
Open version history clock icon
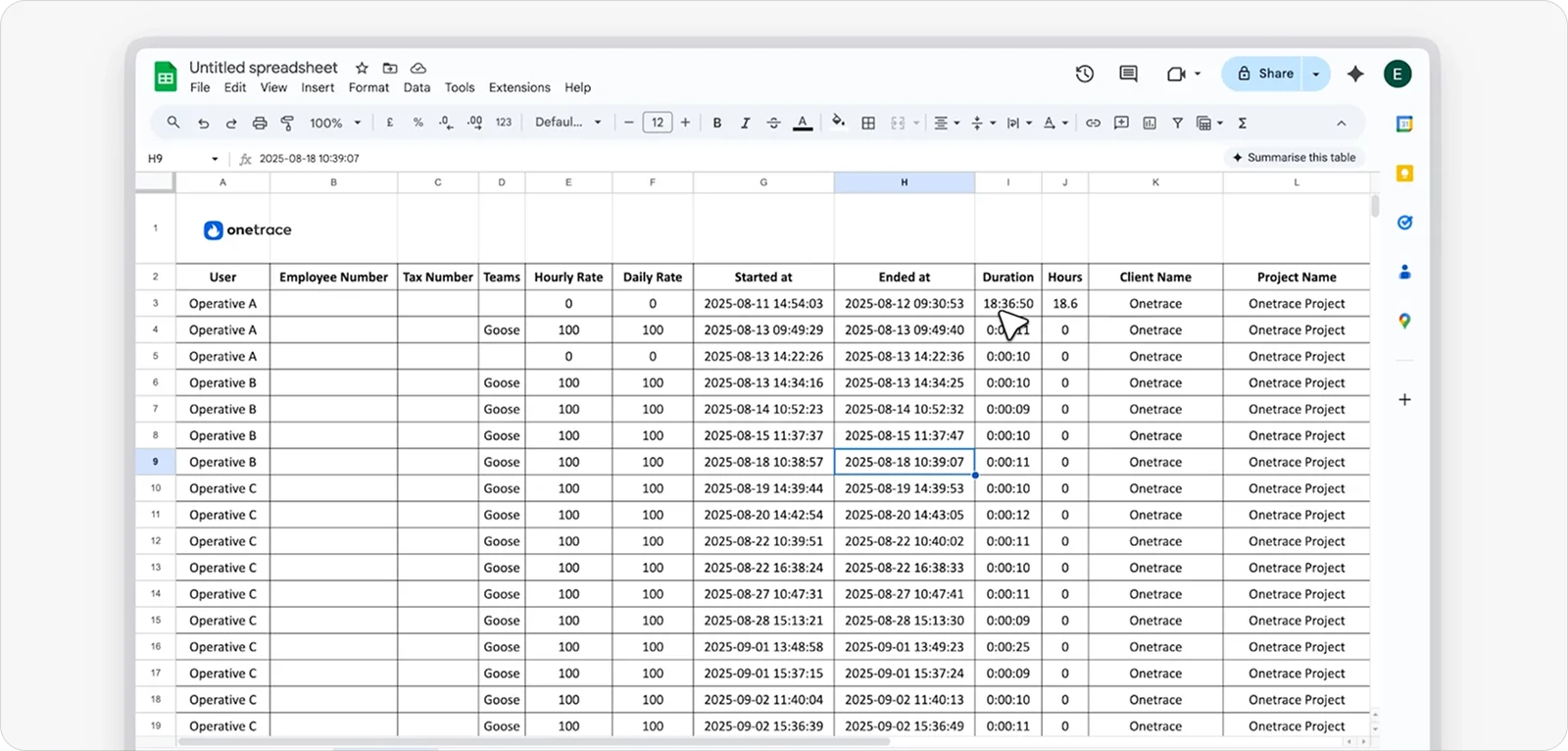(1085, 74)
